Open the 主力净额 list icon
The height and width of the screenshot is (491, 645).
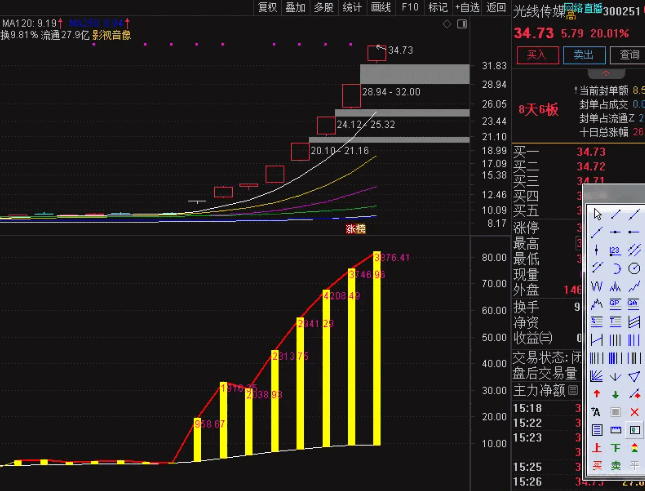pyautogui.click(x=573, y=390)
